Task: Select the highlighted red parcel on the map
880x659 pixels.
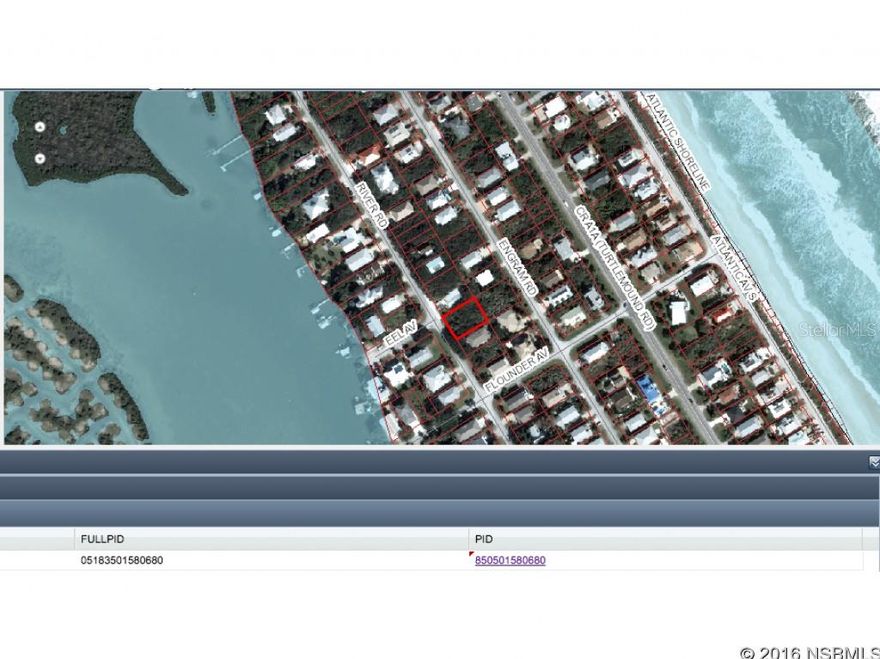Action: (465, 318)
